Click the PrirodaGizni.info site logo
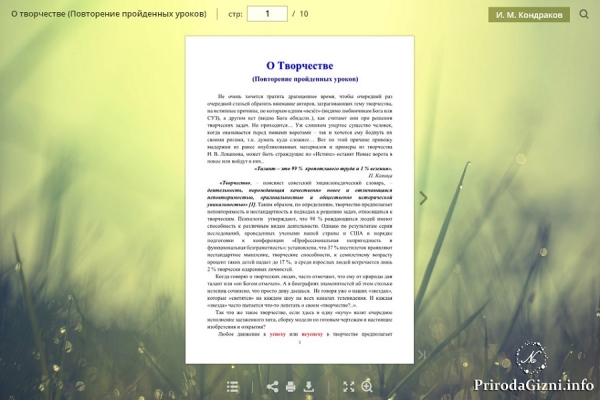 click(x=533, y=385)
